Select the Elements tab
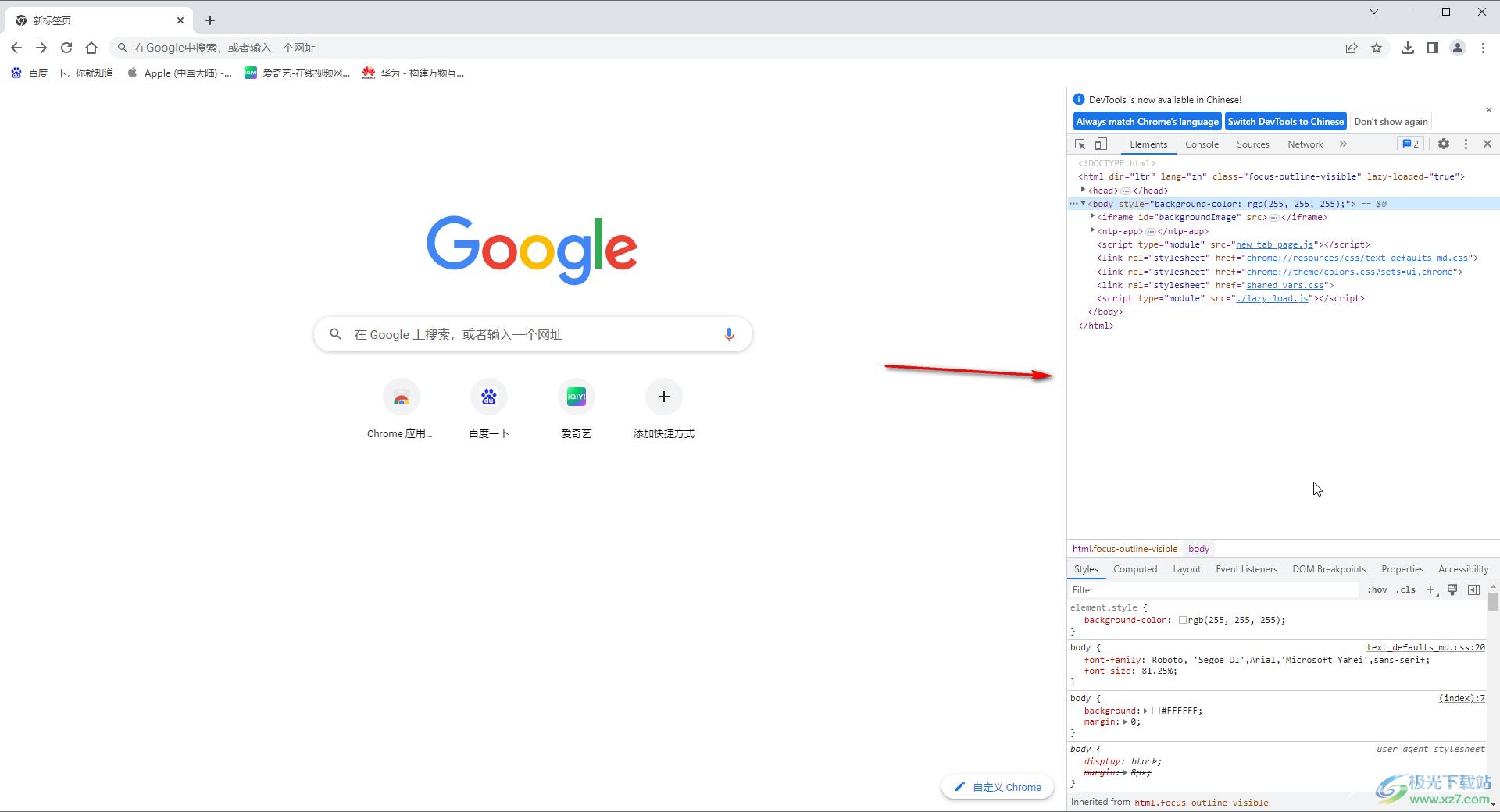Image resolution: width=1500 pixels, height=812 pixels. [x=1148, y=144]
